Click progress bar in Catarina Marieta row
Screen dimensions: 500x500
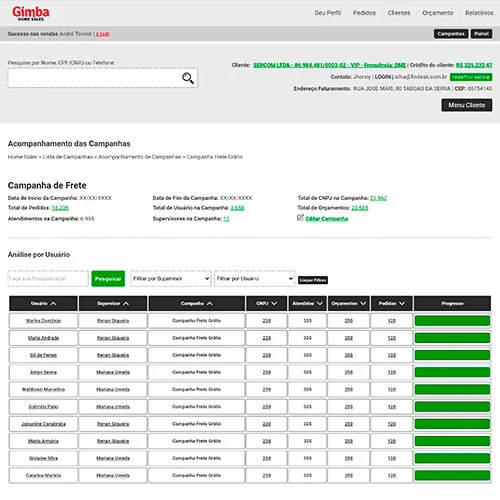click(x=452, y=476)
